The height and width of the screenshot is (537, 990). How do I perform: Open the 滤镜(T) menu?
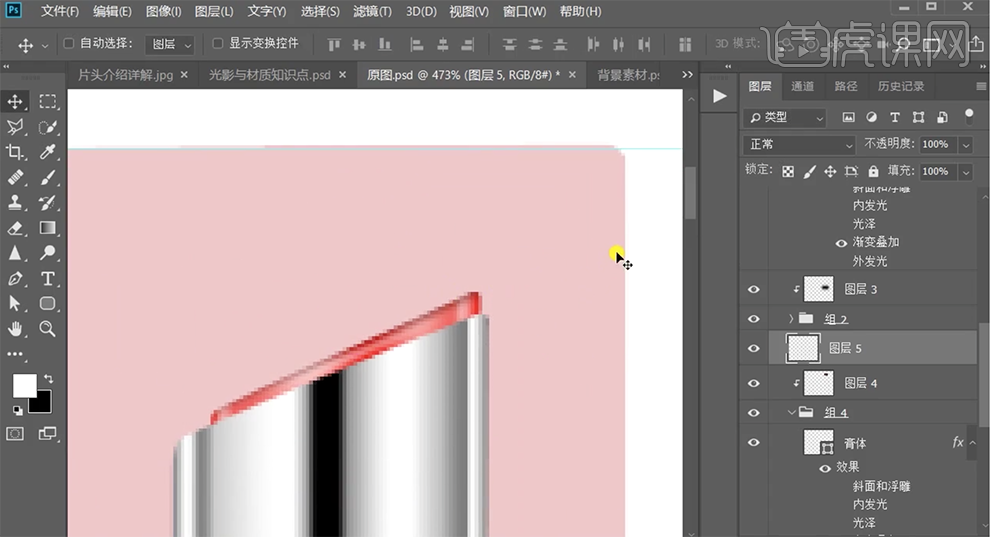(x=373, y=12)
